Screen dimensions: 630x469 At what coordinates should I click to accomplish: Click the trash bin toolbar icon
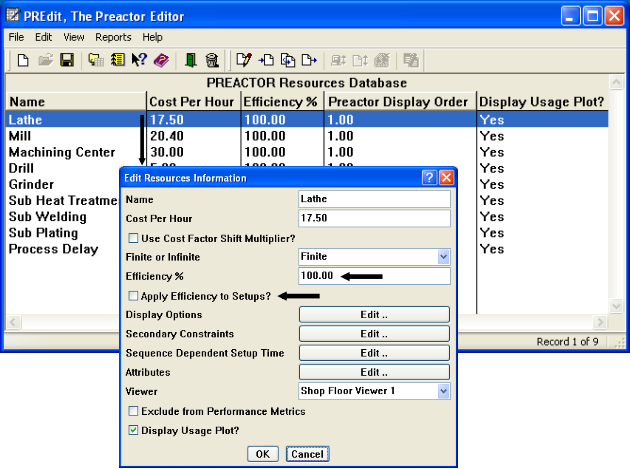212,60
